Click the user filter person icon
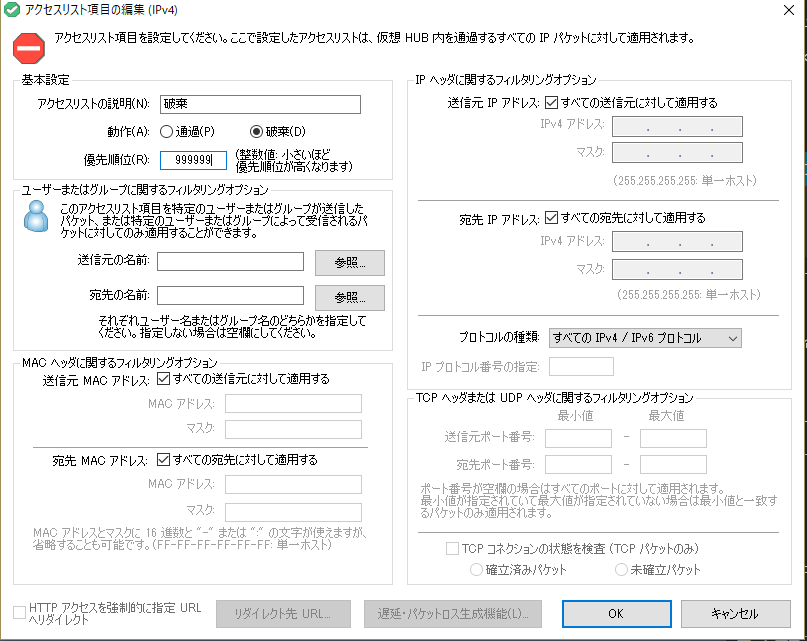The image size is (807, 641). click(36, 215)
